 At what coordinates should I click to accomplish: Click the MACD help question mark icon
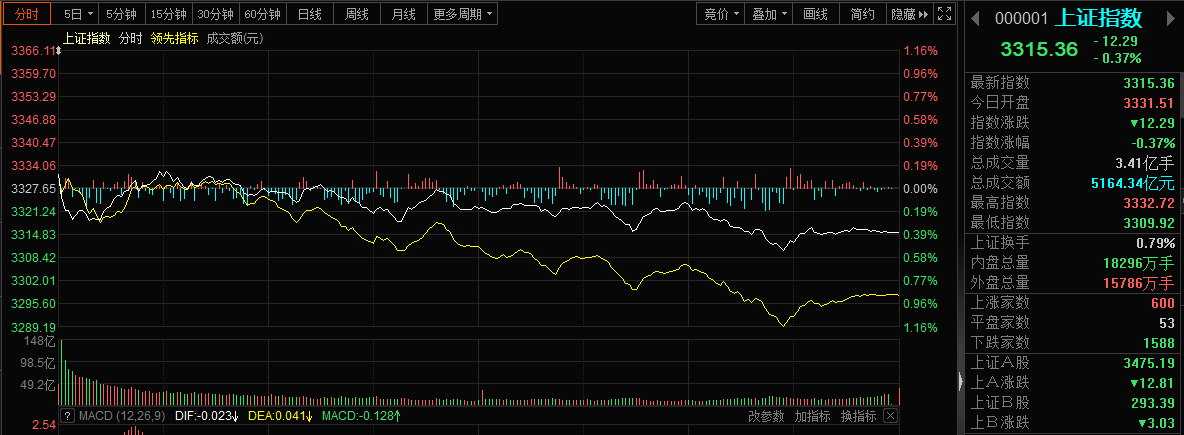click(x=68, y=416)
